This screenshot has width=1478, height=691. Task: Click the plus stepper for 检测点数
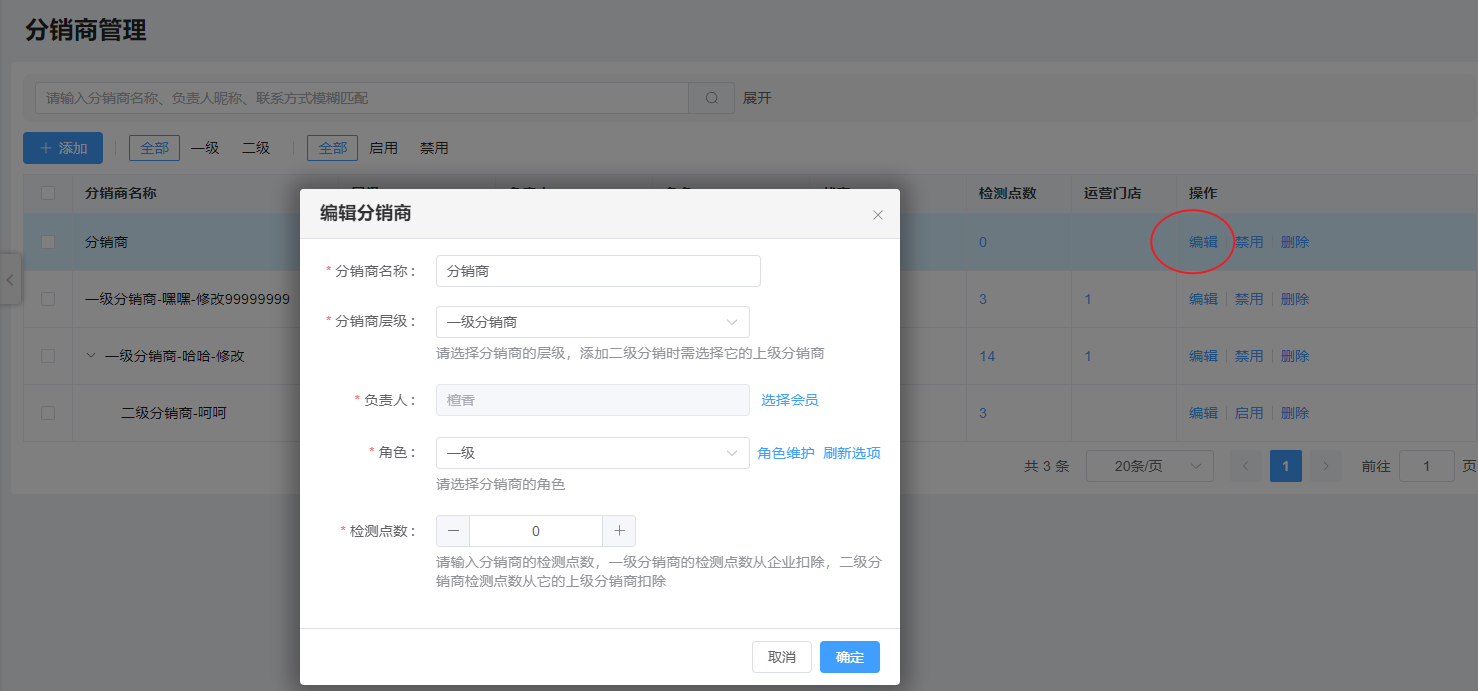point(619,531)
